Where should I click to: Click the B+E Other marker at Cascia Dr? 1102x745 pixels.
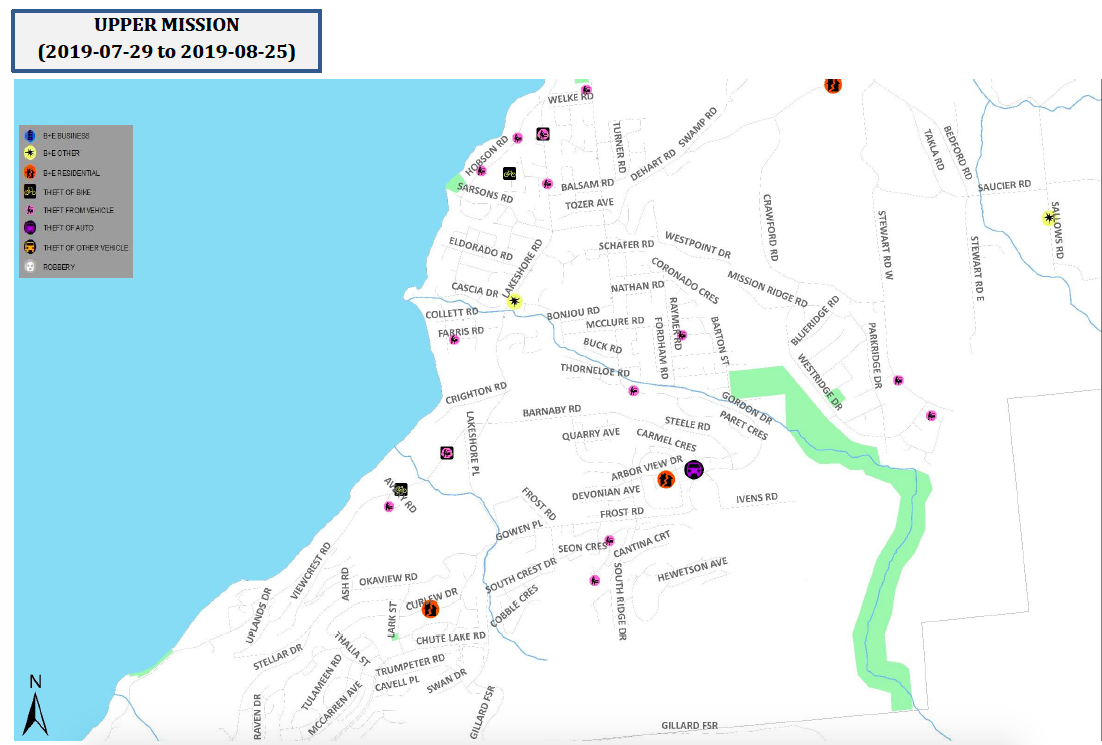515,301
